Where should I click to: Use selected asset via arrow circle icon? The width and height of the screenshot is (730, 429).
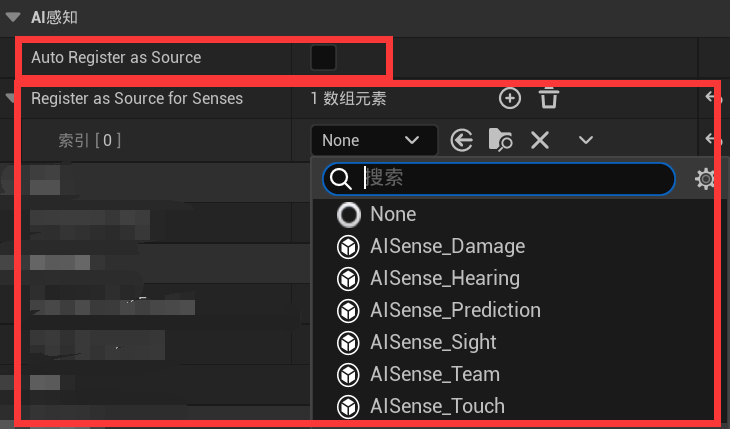click(461, 140)
